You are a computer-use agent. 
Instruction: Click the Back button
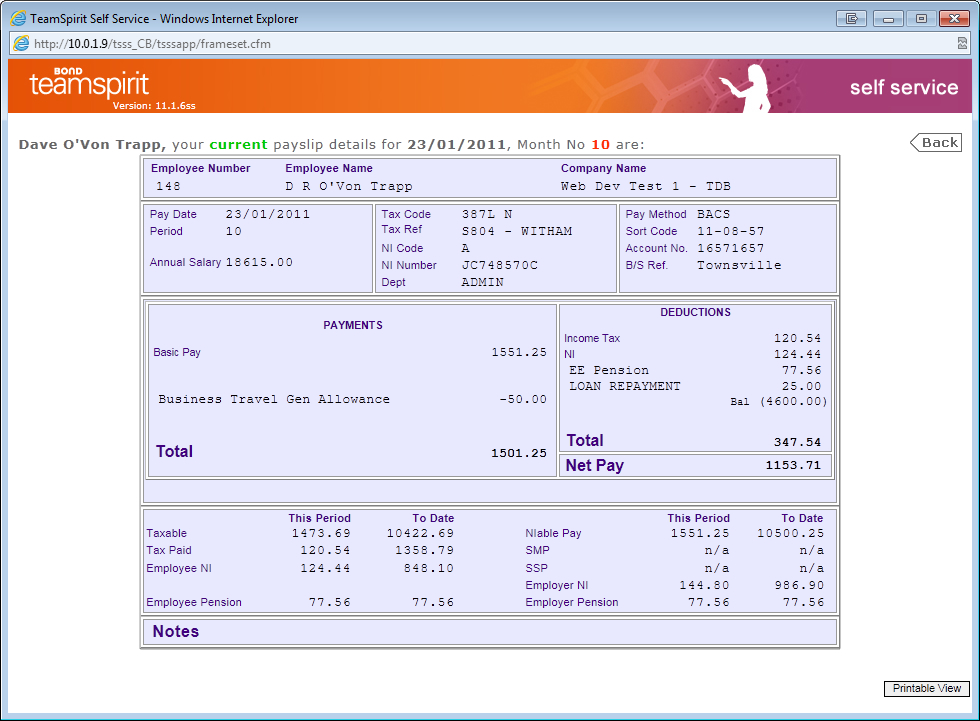pos(936,143)
